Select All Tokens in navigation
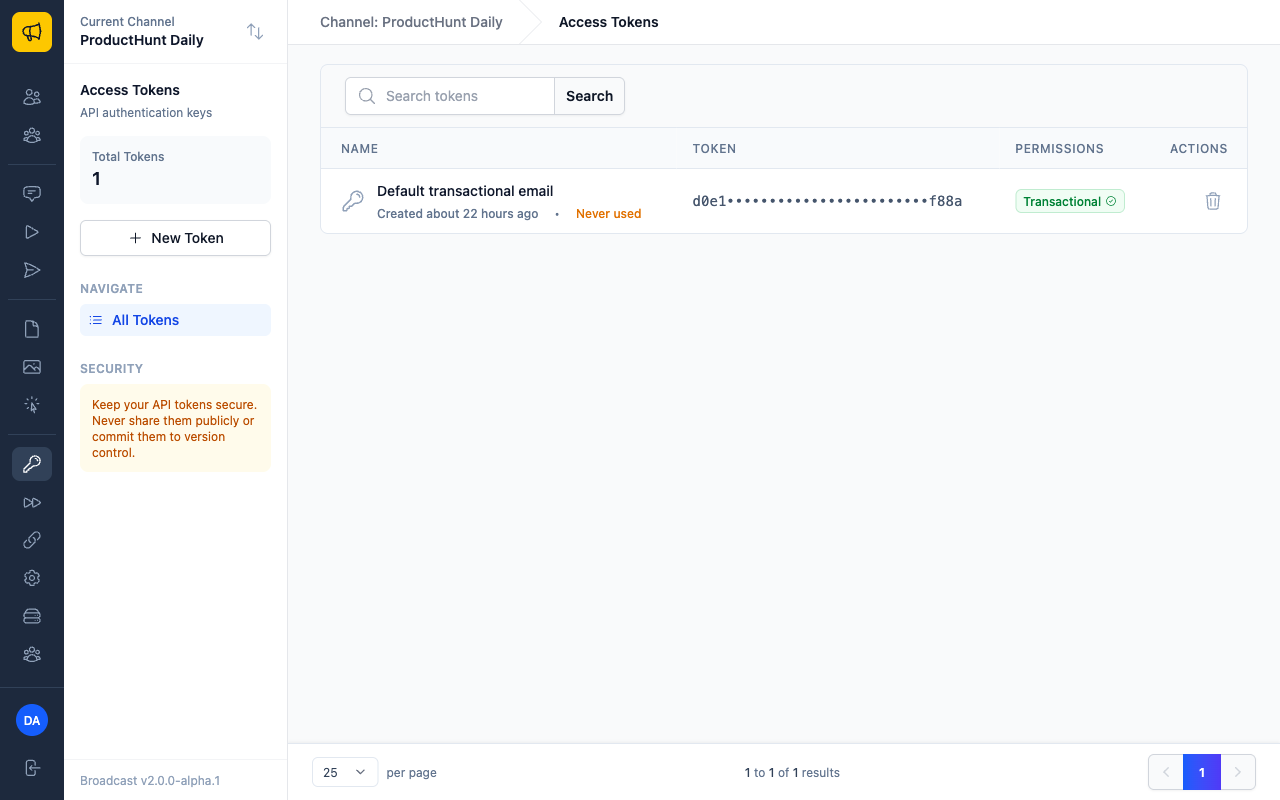 175,320
